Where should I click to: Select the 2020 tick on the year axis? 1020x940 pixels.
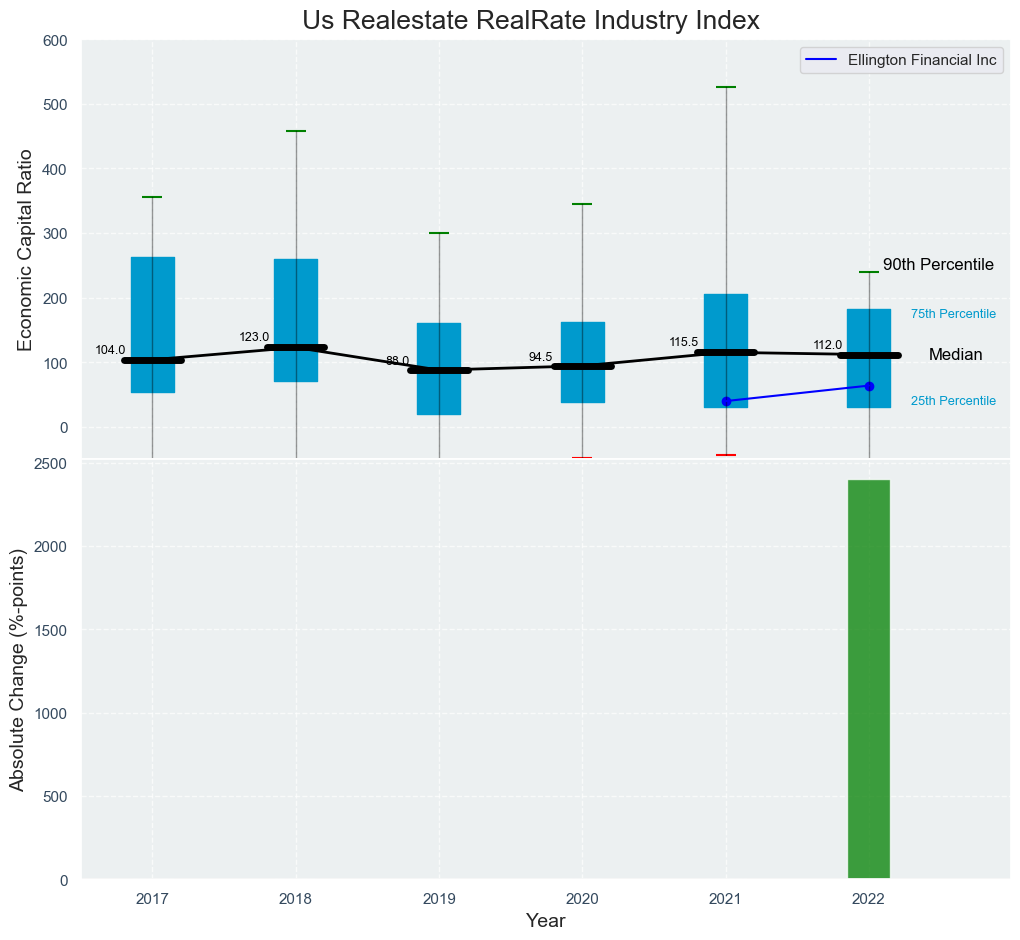coord(582,899)
